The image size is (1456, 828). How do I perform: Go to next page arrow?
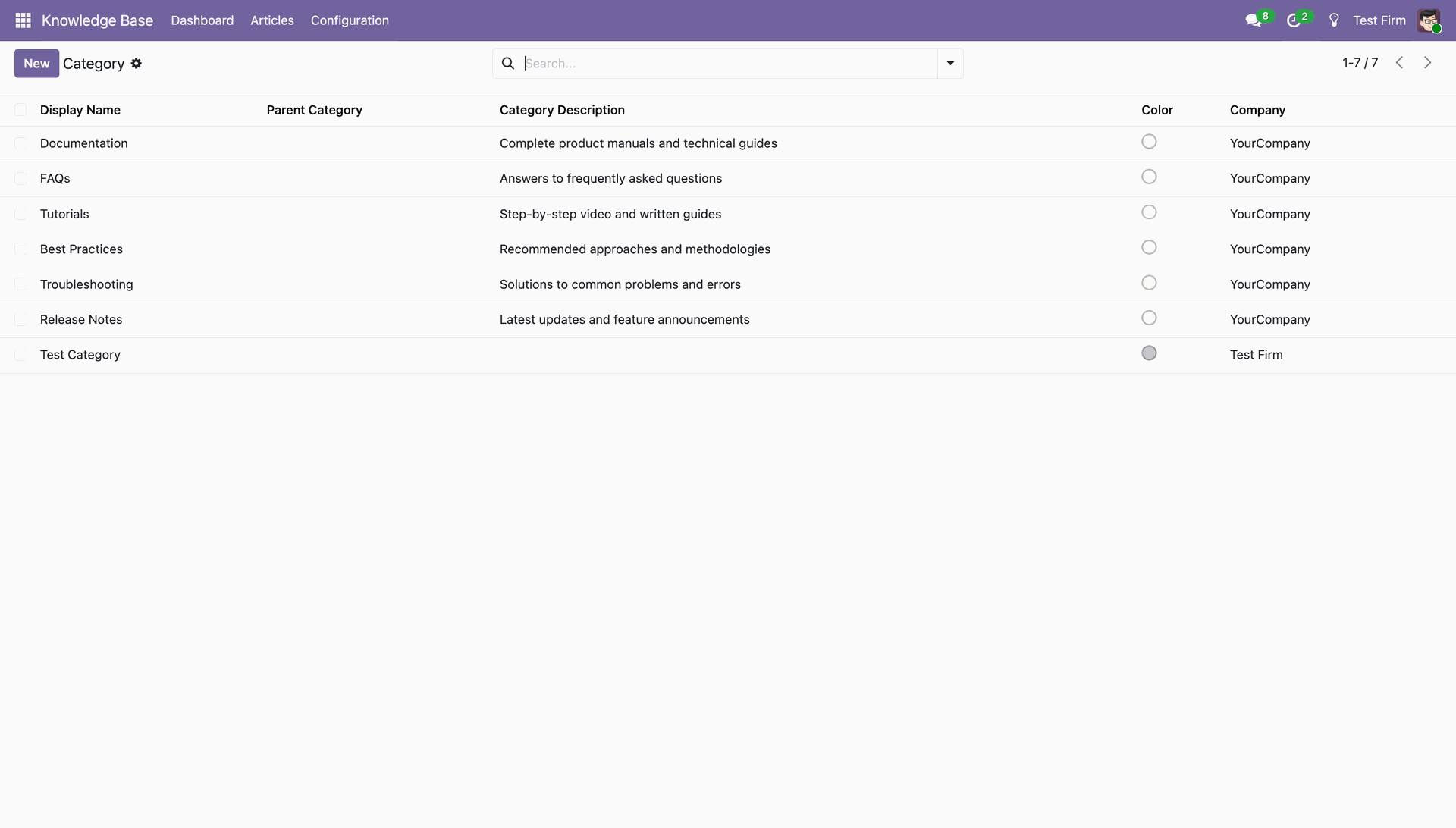click(1427, 63)
